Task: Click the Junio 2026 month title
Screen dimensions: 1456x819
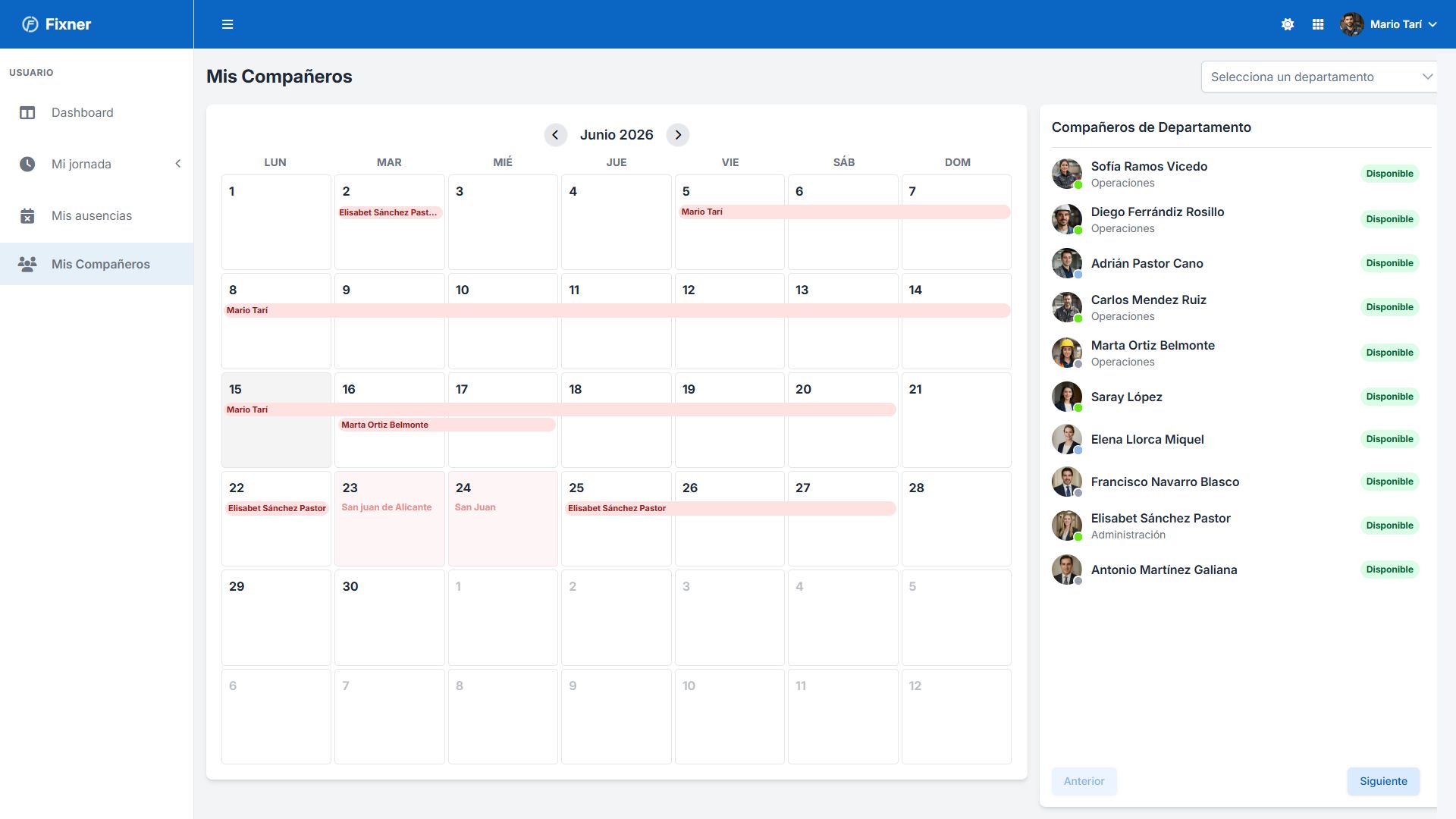Action: 617,135
